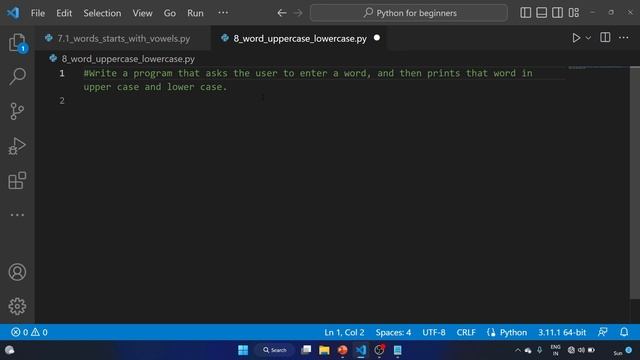Run the Python file with play button
Viewport: 640px width, 360px height.
click(576, 38)
